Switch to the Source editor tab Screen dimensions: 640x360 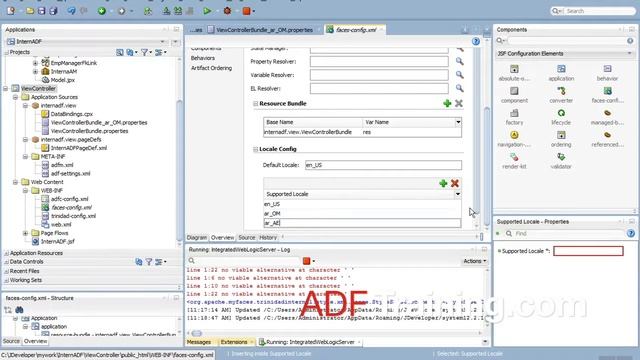coord(247,238)
